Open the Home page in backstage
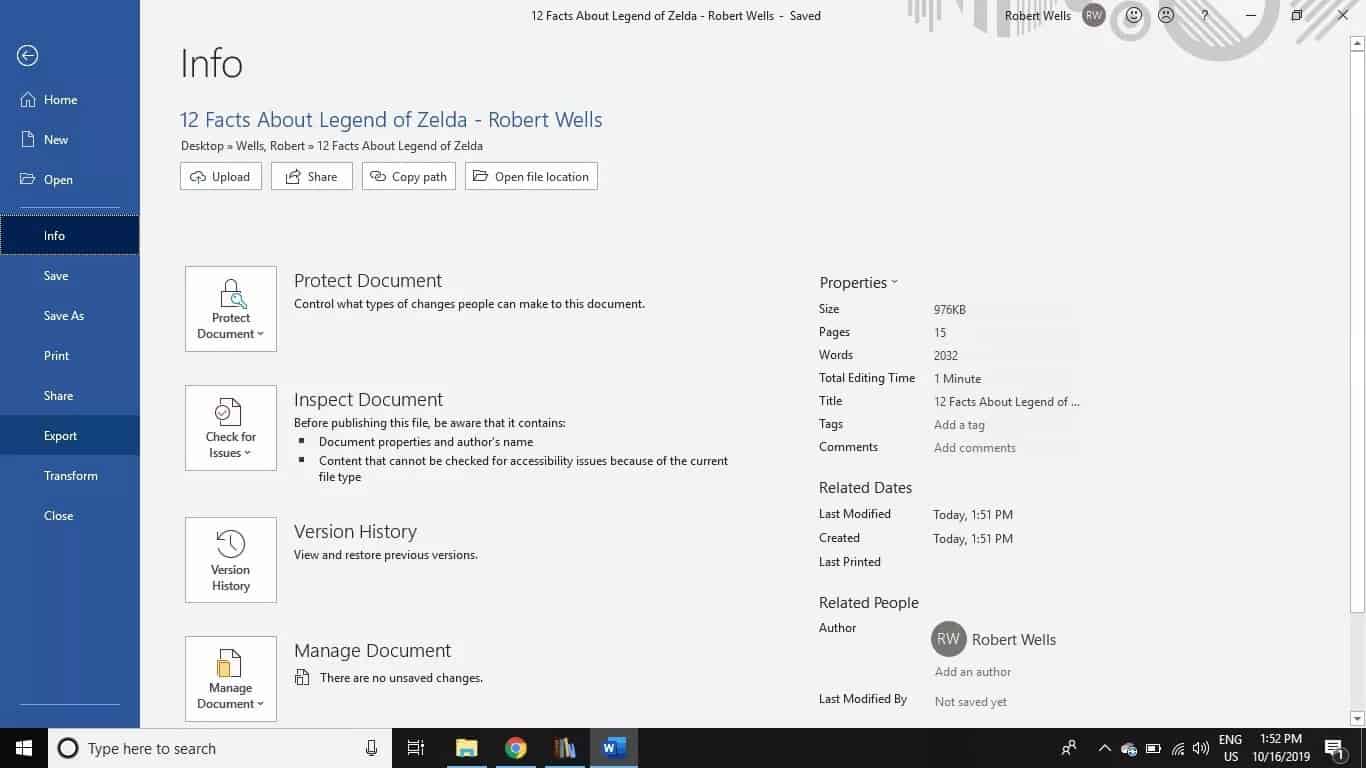Image resolution: width=1366 pixels, height=768 pixels. pyautogui.click(x=70, y=100)
